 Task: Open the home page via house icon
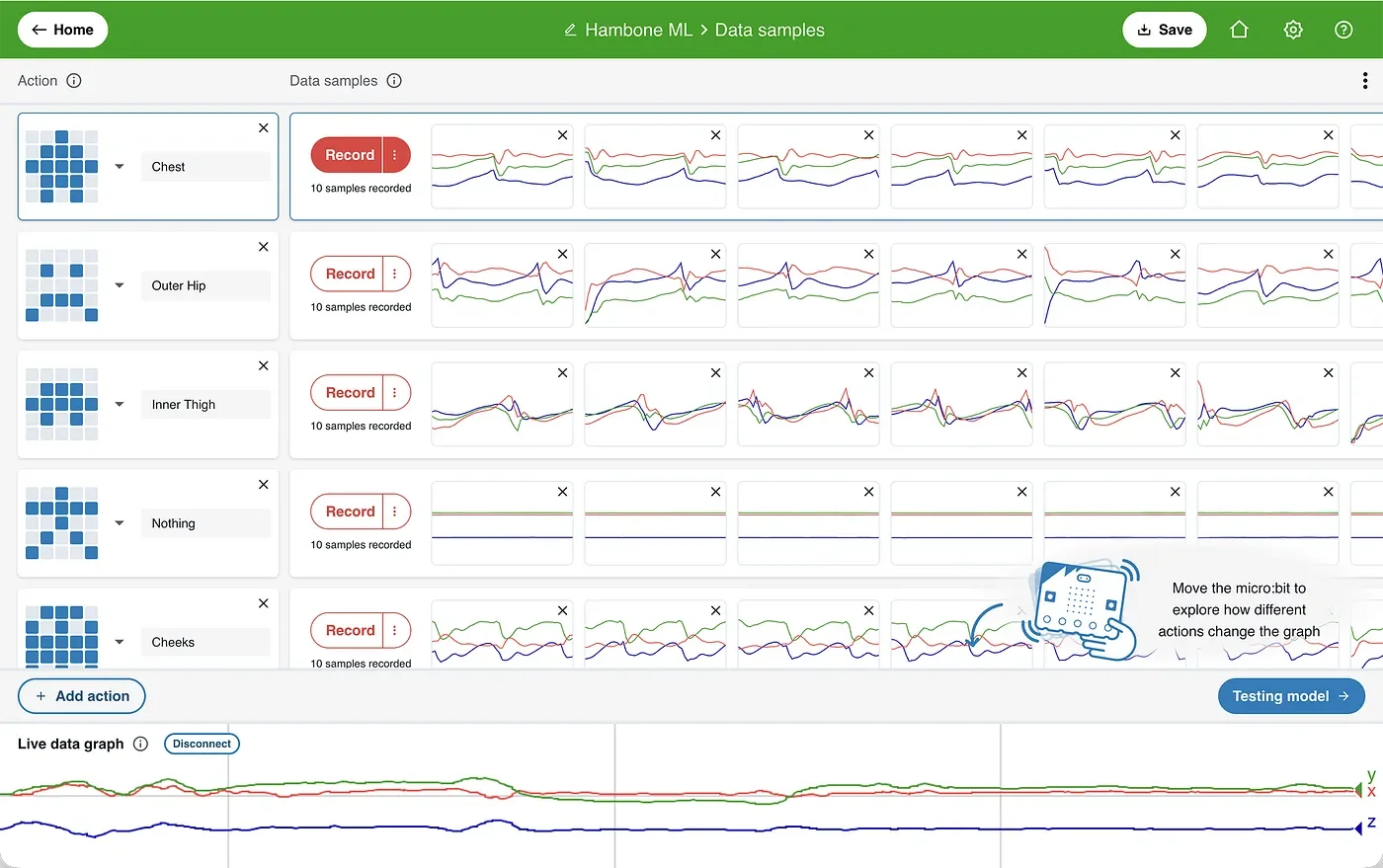point(1239,30)
